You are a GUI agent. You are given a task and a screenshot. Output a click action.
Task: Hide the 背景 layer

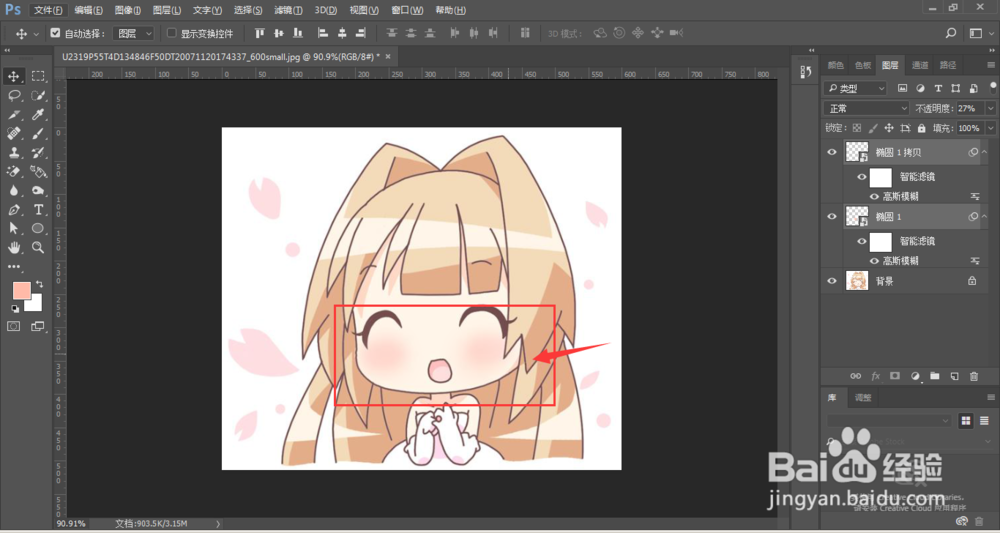(x=832, y=281)
